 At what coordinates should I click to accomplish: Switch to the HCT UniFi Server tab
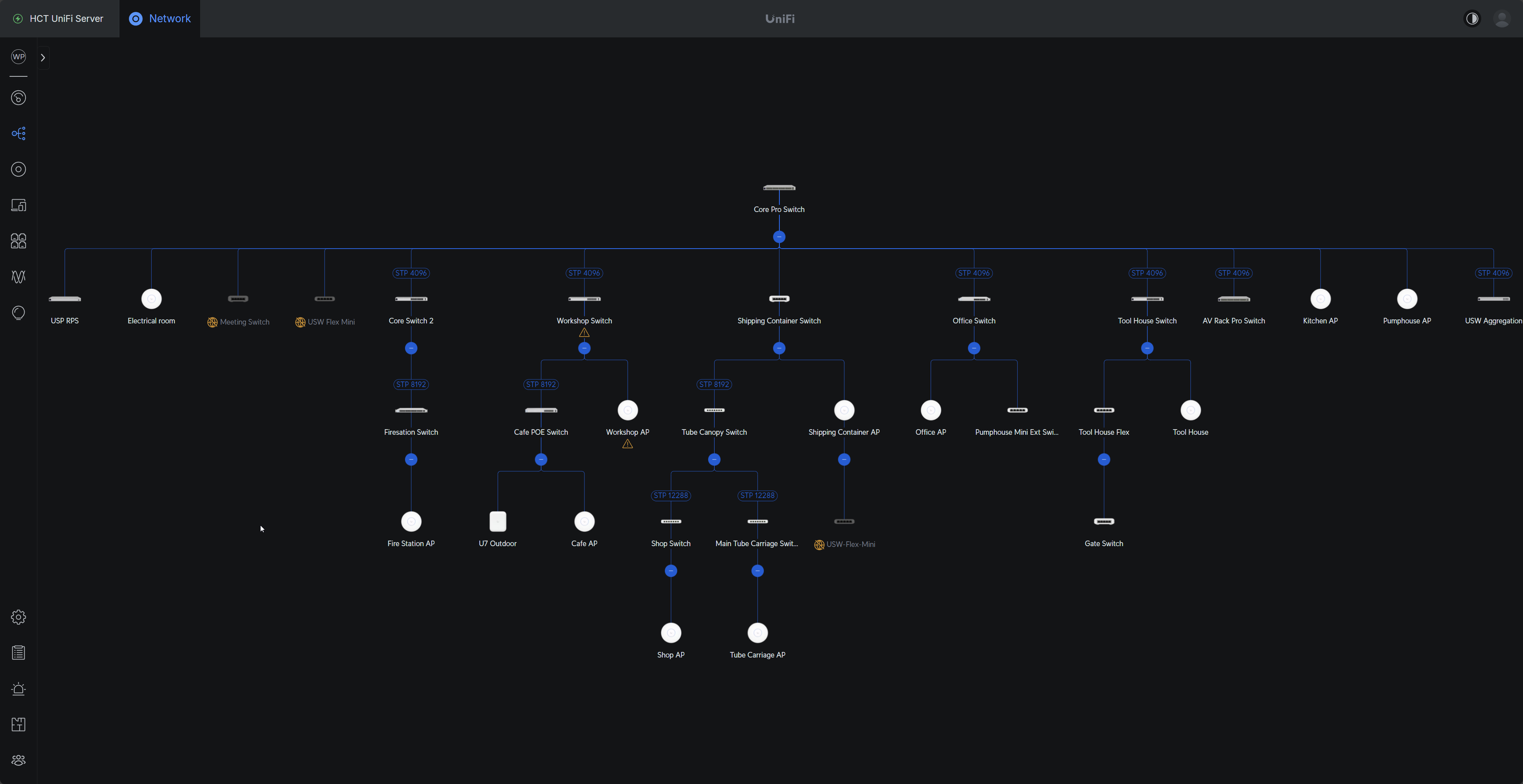coord(59,19)
